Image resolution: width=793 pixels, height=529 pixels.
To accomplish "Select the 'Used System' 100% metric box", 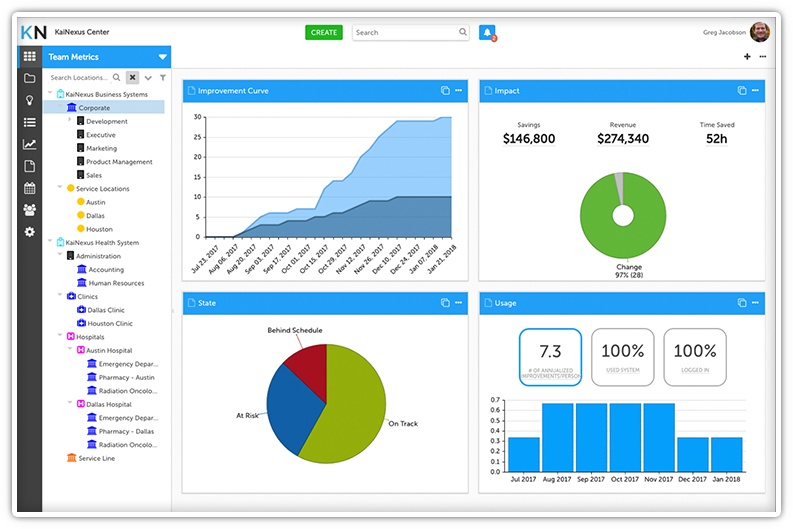I will [x=622, y=357].
